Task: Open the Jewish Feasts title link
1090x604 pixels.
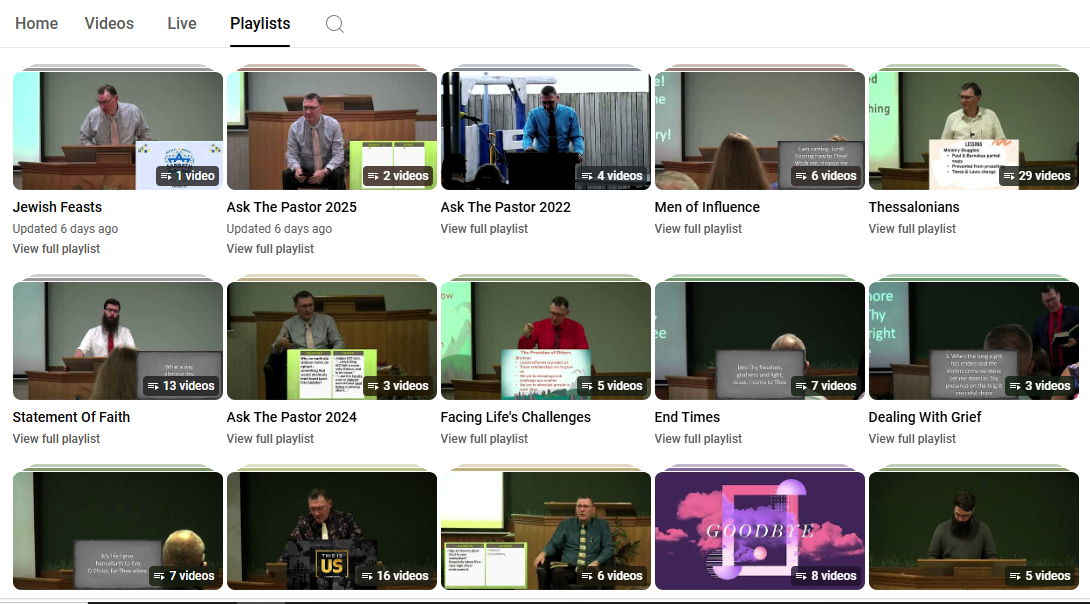Action: point(57,207)
